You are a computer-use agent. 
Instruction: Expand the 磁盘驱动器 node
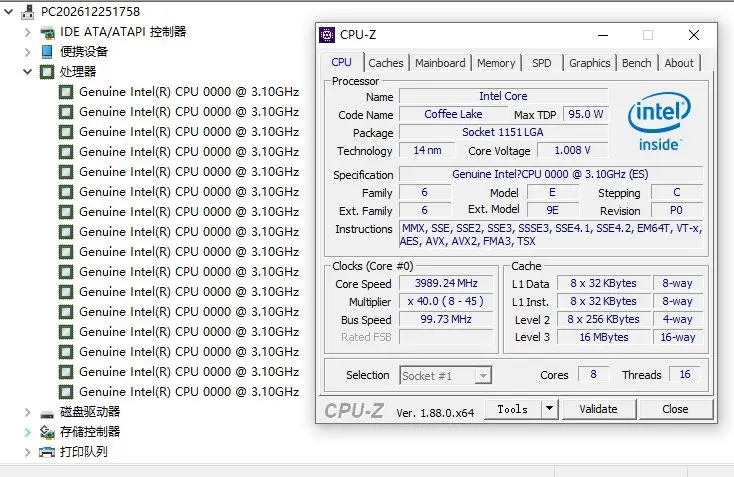click(x=28, y=412)
